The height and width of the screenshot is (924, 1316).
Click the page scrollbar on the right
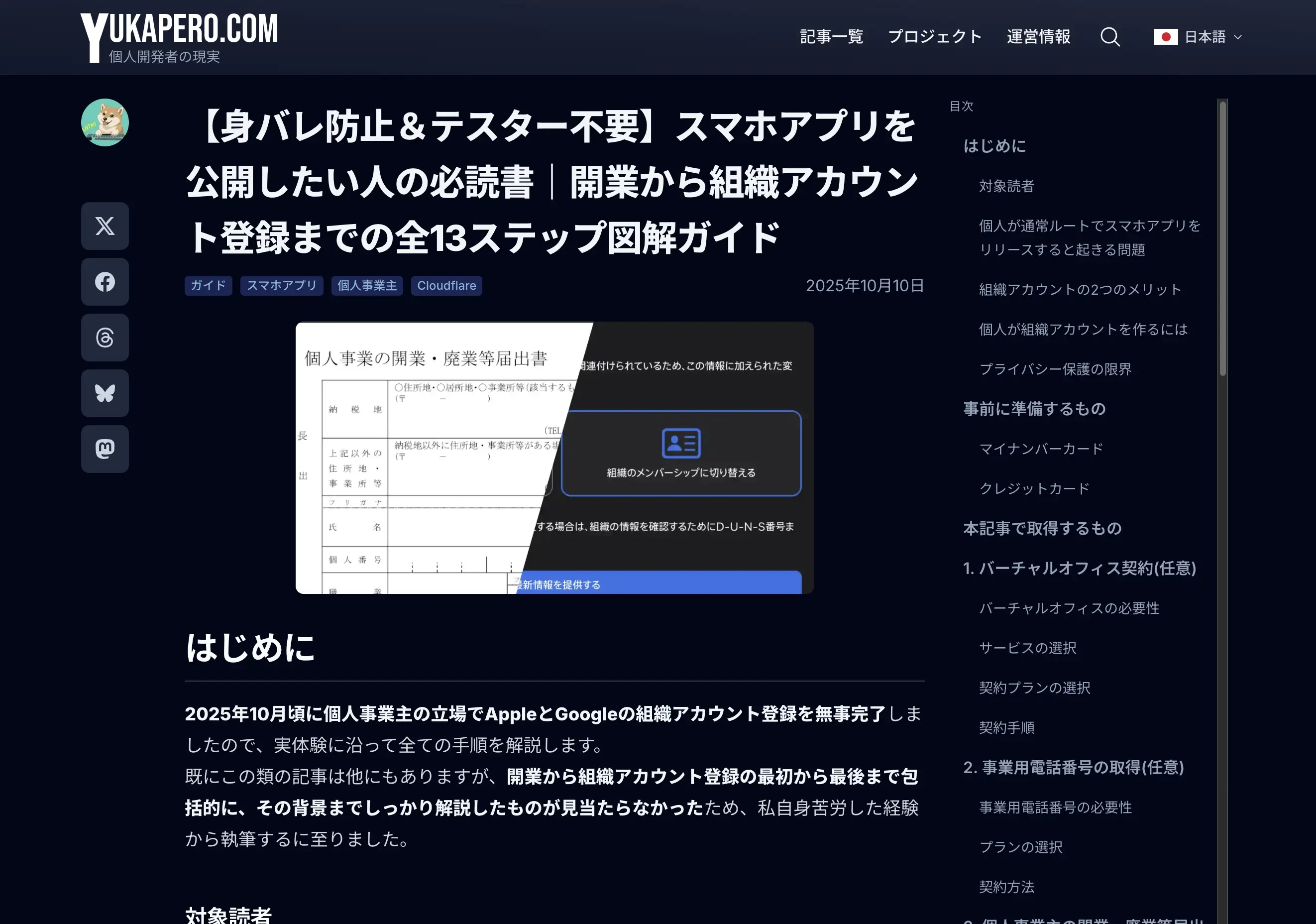1224,230
